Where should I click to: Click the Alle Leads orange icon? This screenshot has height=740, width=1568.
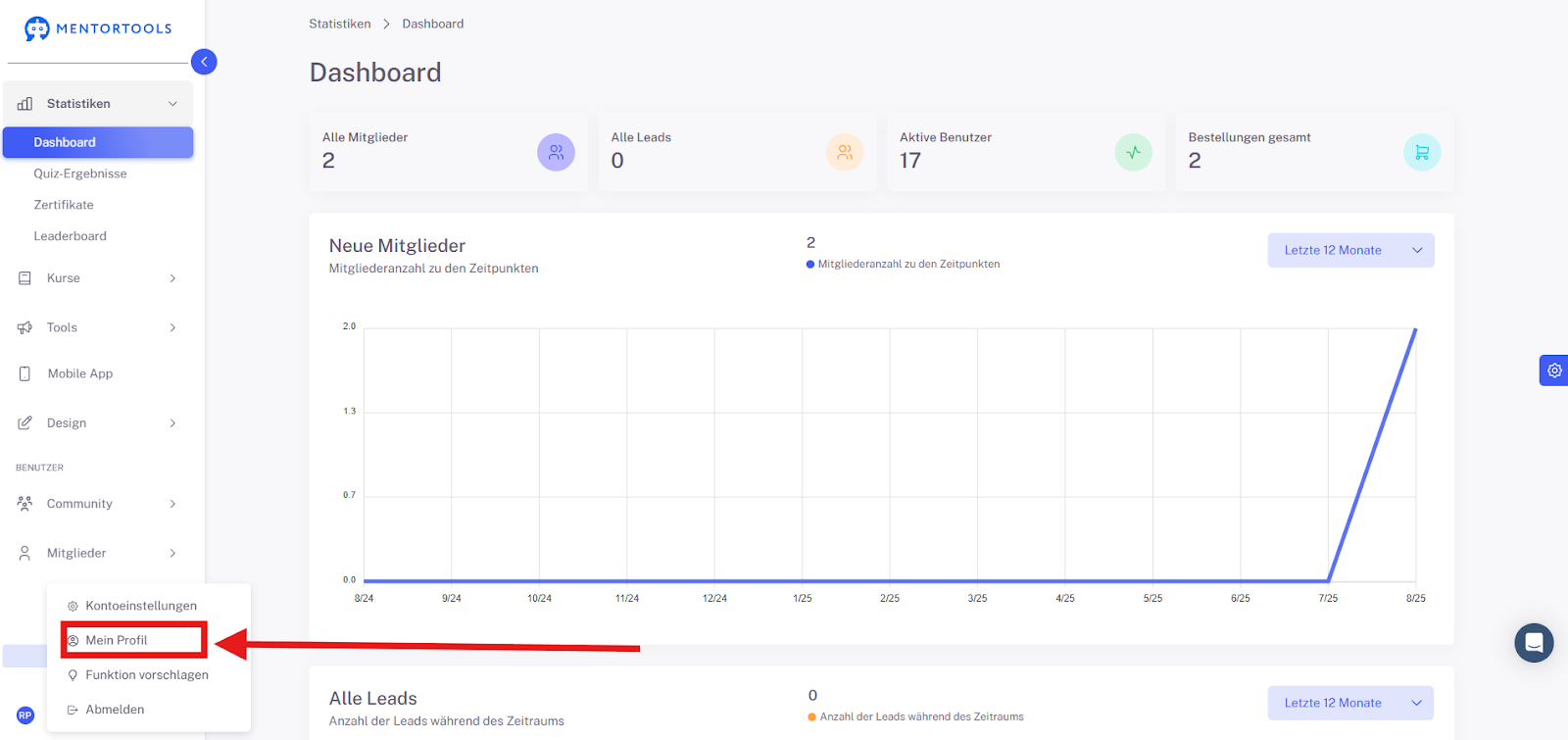tap(845, 152)
